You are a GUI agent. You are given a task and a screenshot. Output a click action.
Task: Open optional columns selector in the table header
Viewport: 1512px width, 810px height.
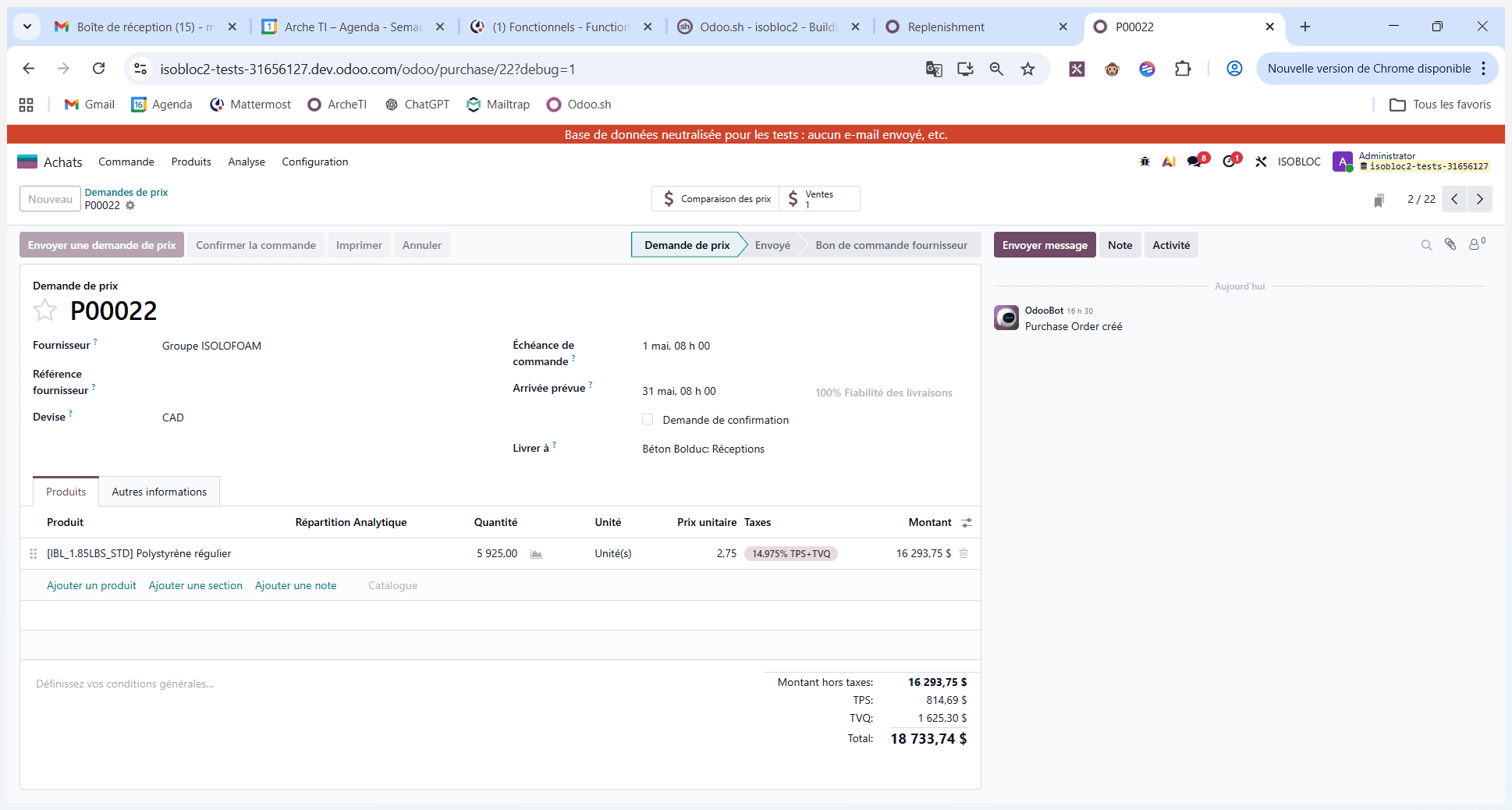pyautogui.click(x=967, y=523)
